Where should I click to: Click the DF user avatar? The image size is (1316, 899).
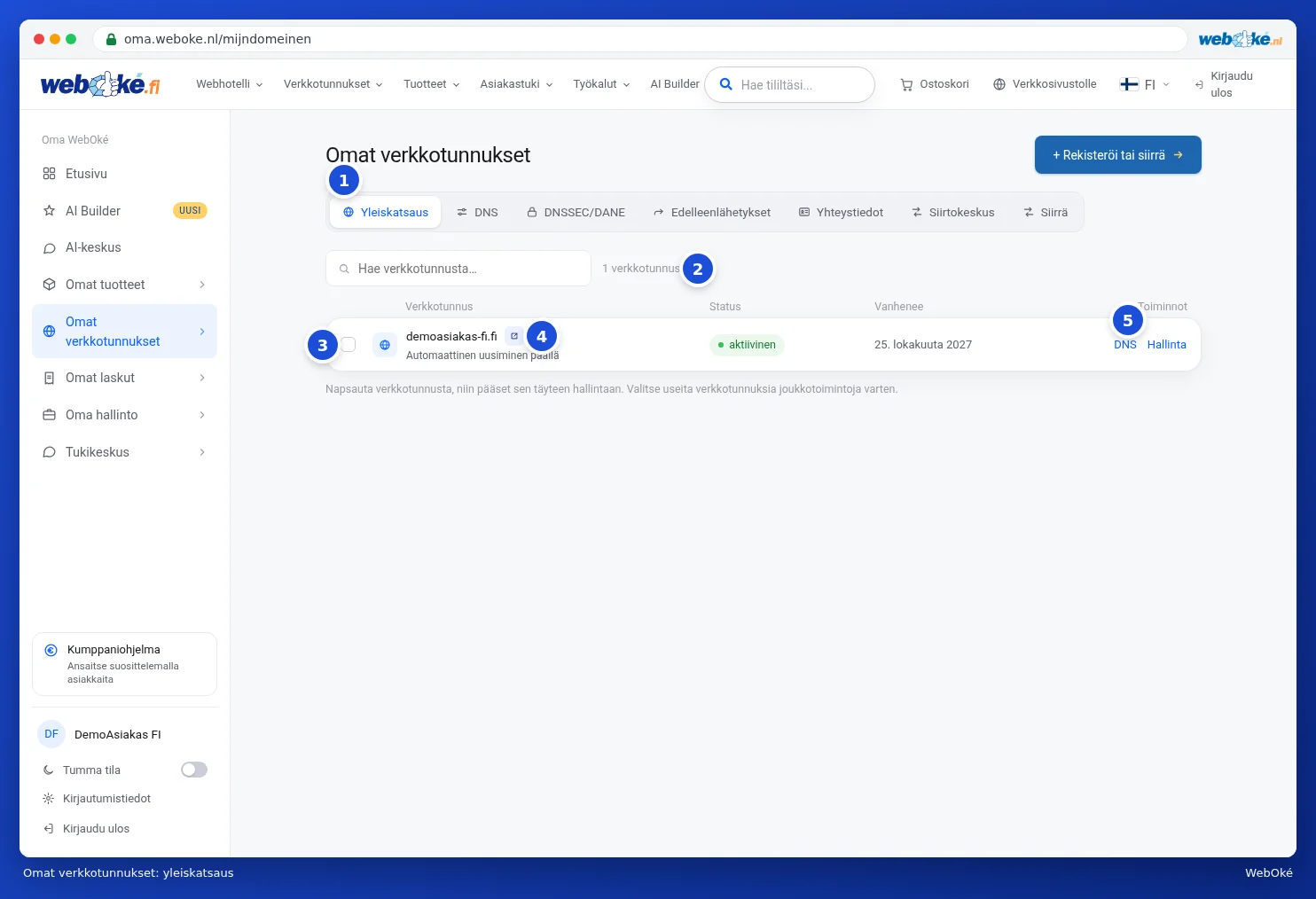point(51,734)
